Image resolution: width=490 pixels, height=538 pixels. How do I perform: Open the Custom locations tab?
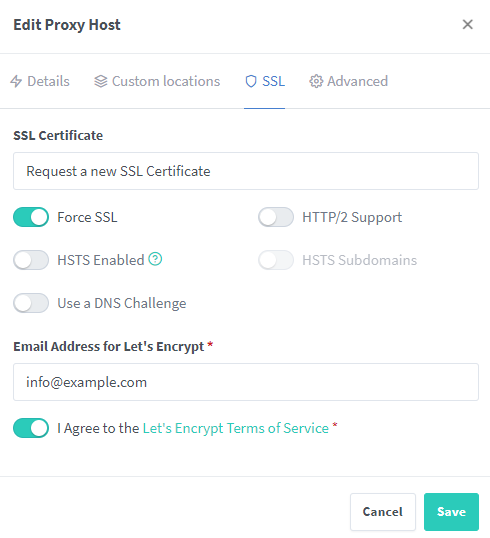pyautogui.click(x=157, y=81)
